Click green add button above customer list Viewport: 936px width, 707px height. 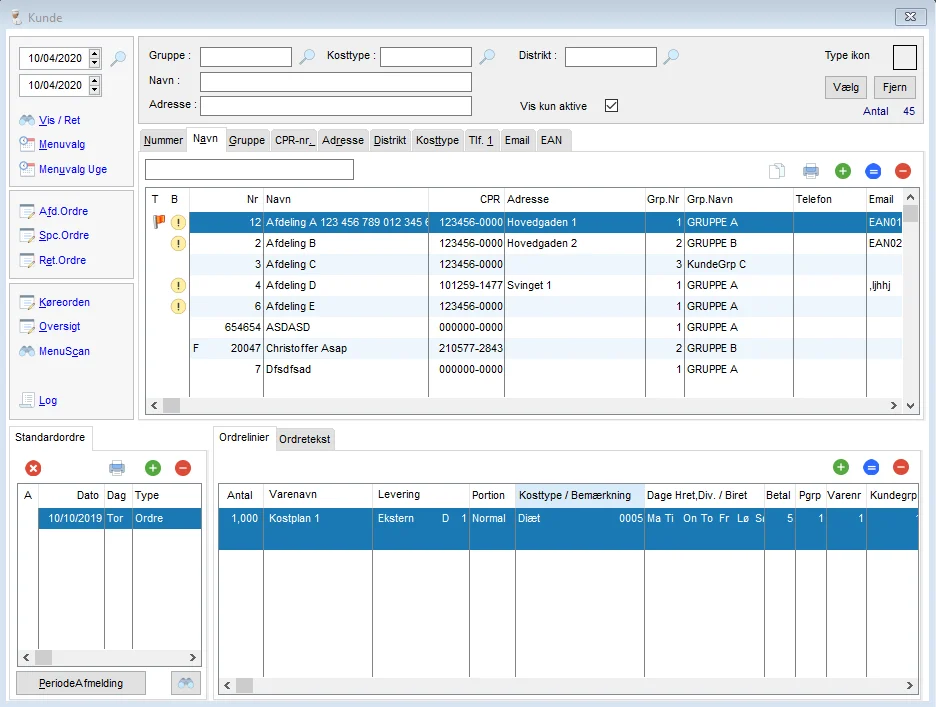[x=842, y=171]
